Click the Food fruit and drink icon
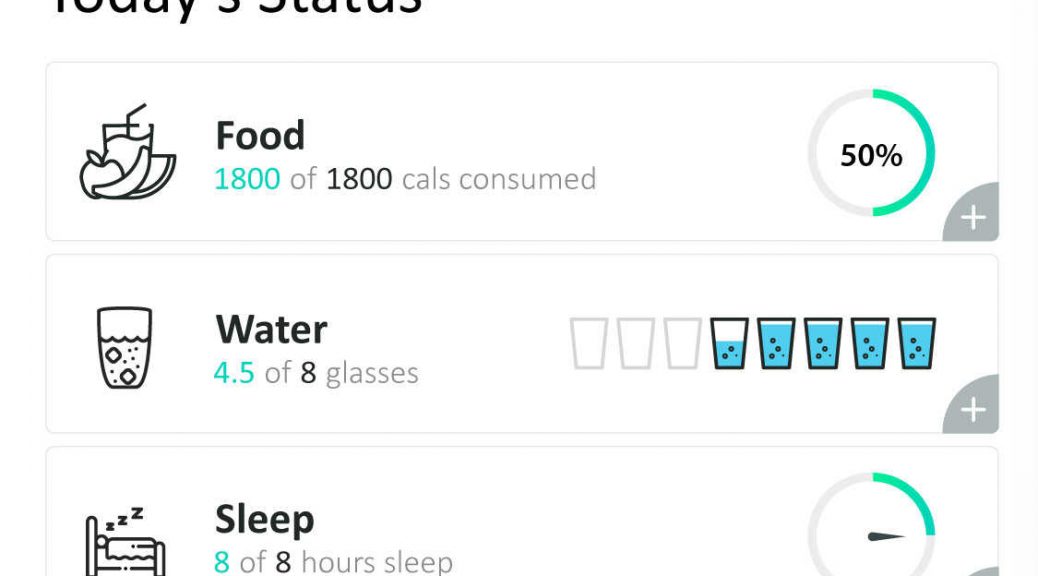The width and height of the screenshot is (1038, 576). tap(128, 152)
